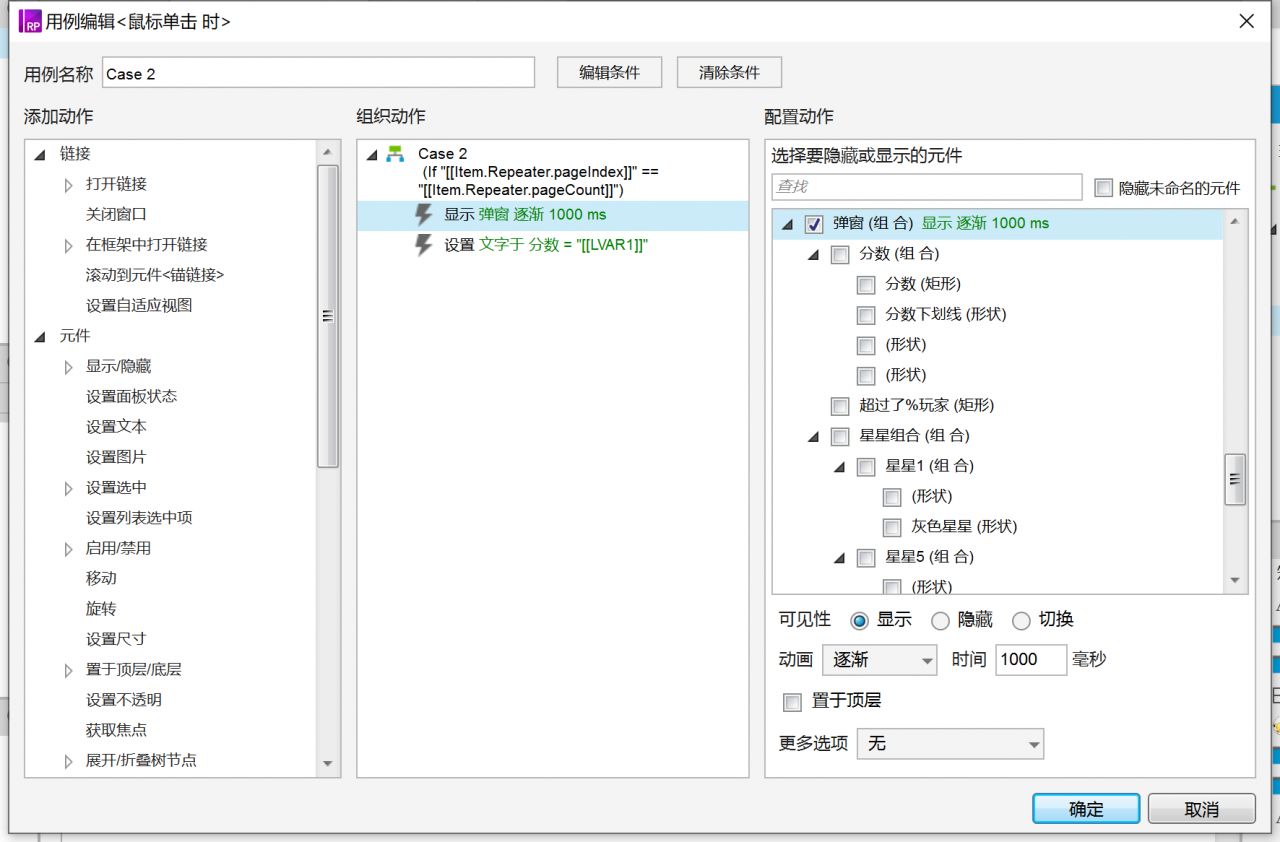The image size is (1280, 842).
Task: Choose the 设置面板状态 action
Action: click(131, 397)
